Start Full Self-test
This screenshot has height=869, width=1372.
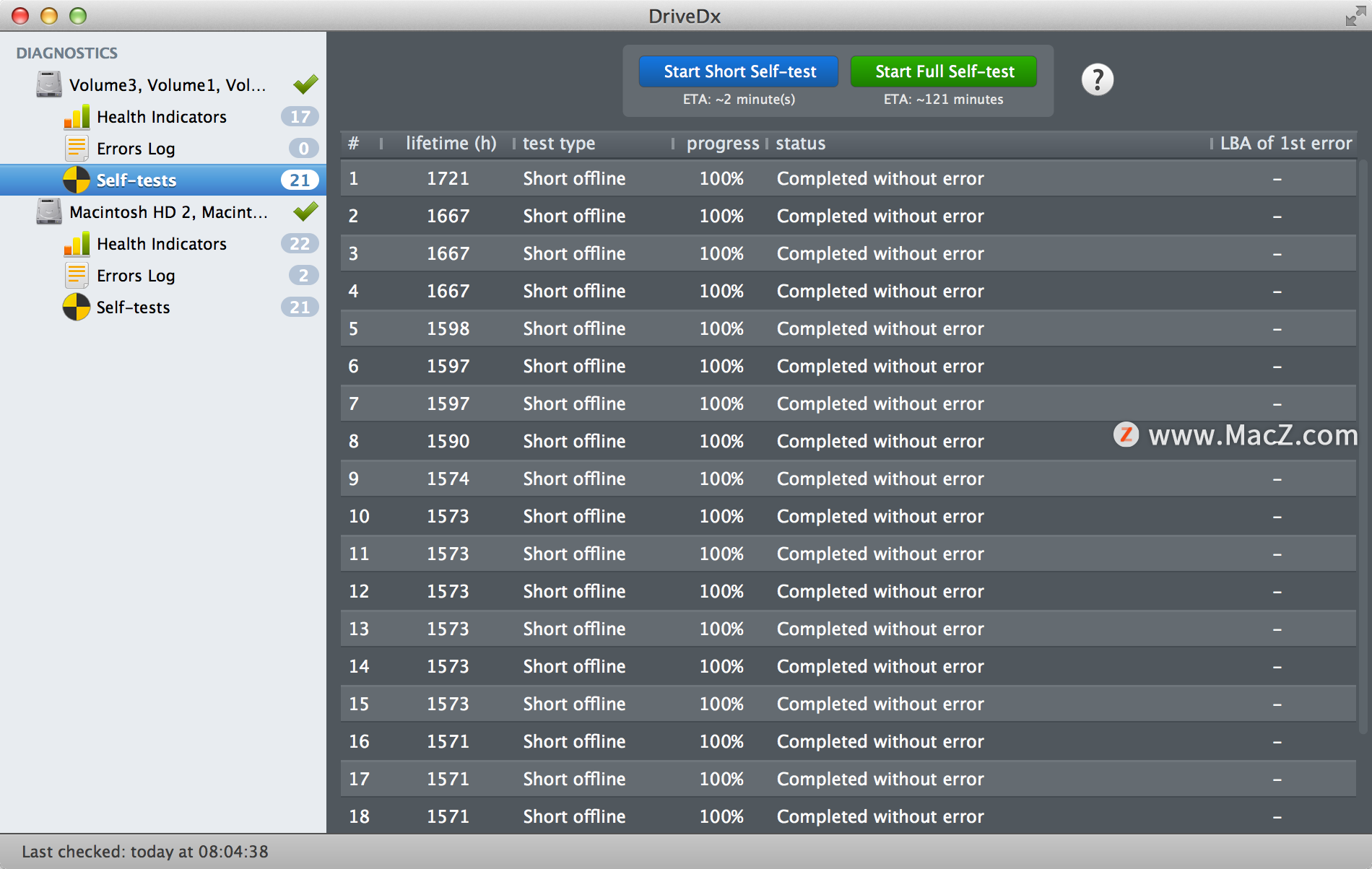pyautogui.click(x=944, y=71)
